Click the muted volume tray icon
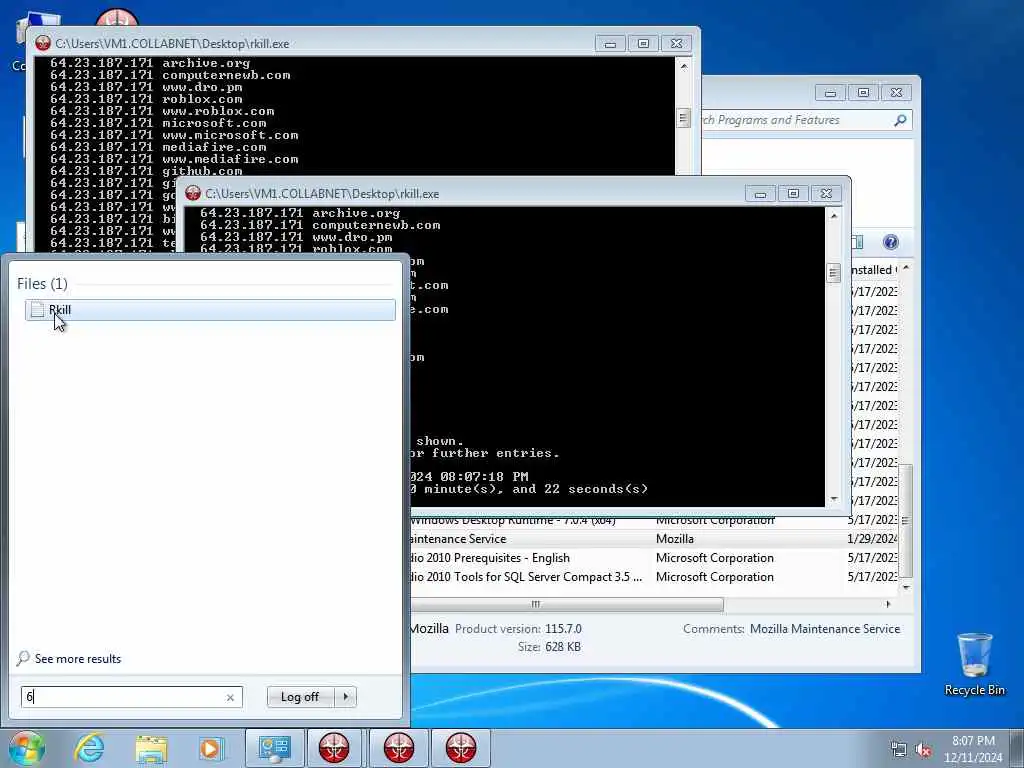This screenshot has height=768, width=1024. point(923,750)
